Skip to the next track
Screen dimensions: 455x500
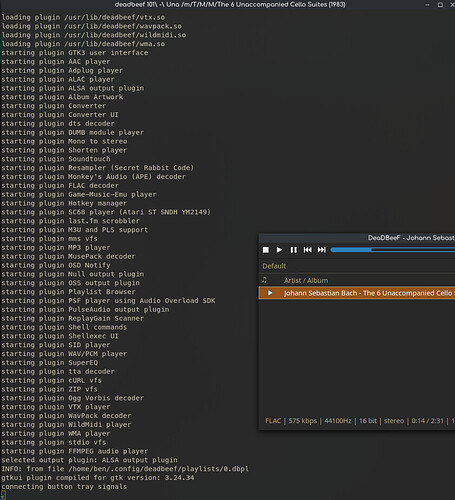322,250
